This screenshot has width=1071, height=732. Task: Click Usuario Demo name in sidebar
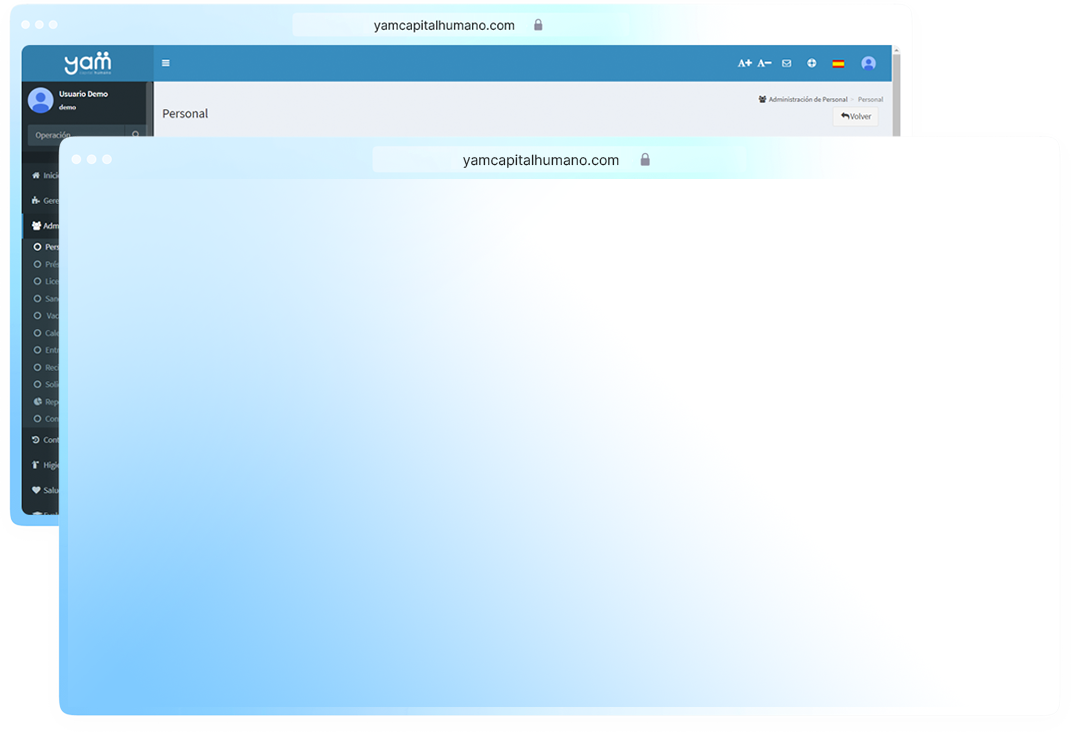[x=83, y=94]
